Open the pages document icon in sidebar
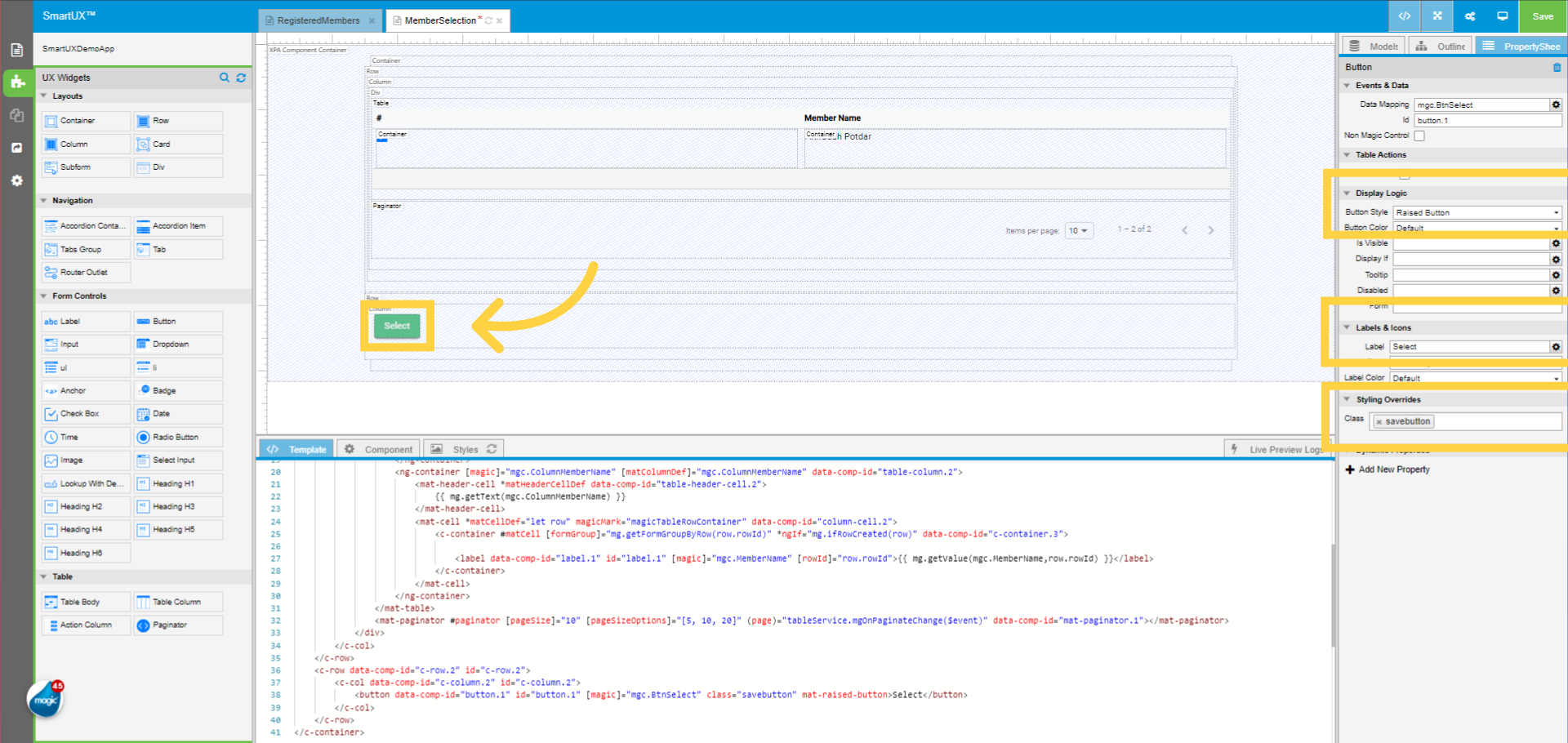Image resolution: width=1568 pixels, height=743 pixels. [16, 50]
